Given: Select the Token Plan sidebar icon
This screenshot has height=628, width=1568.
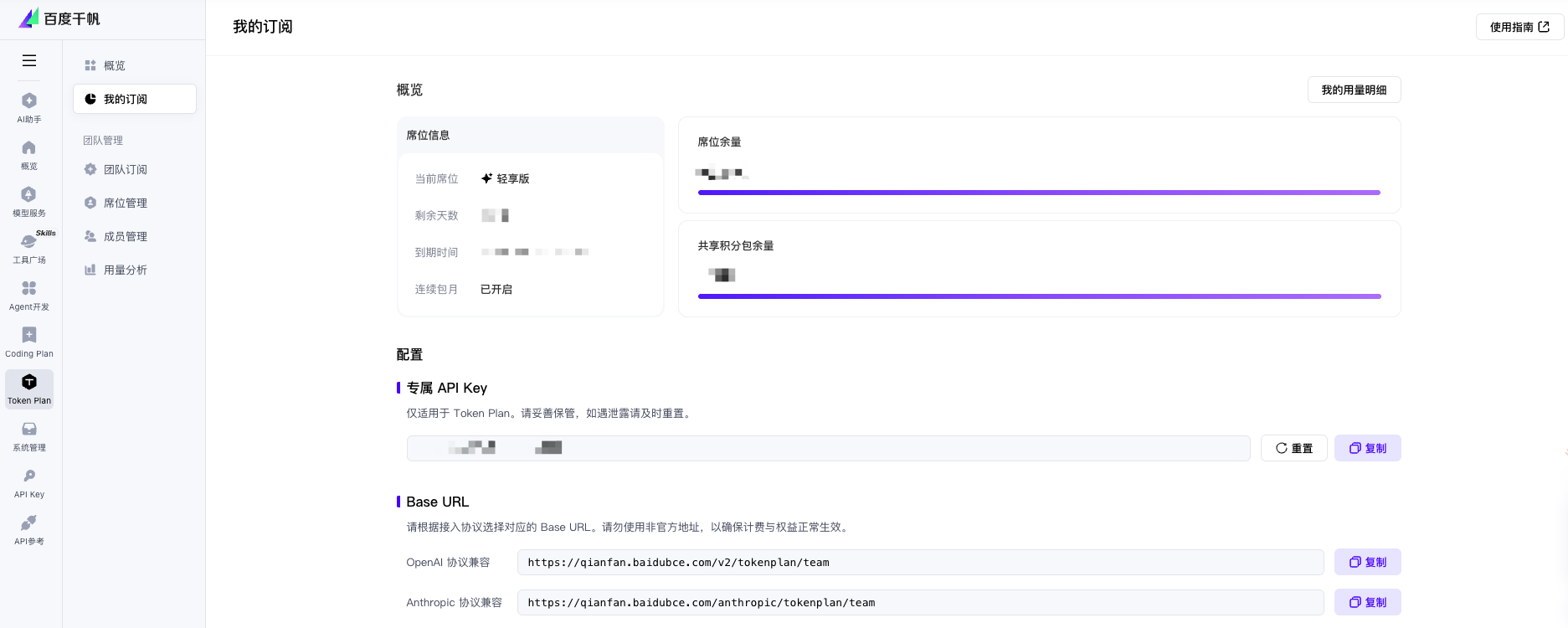Looking at the screenshot, I should click(x=29, y=389).
